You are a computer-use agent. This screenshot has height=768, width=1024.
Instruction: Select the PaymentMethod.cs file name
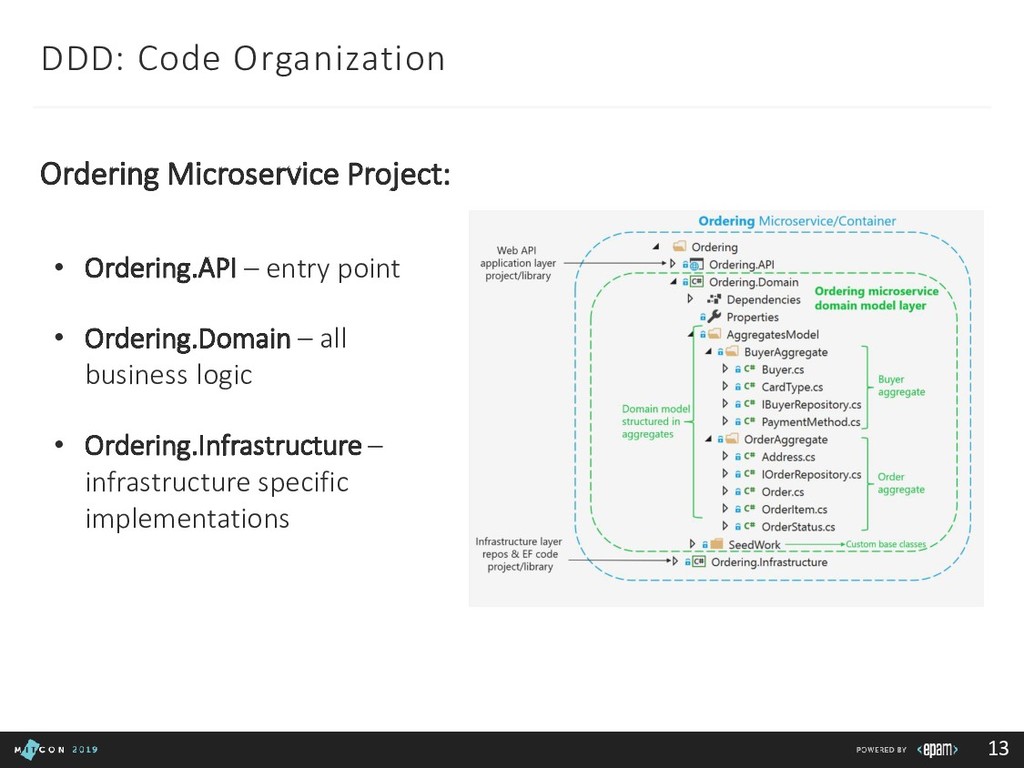point(810,423)
